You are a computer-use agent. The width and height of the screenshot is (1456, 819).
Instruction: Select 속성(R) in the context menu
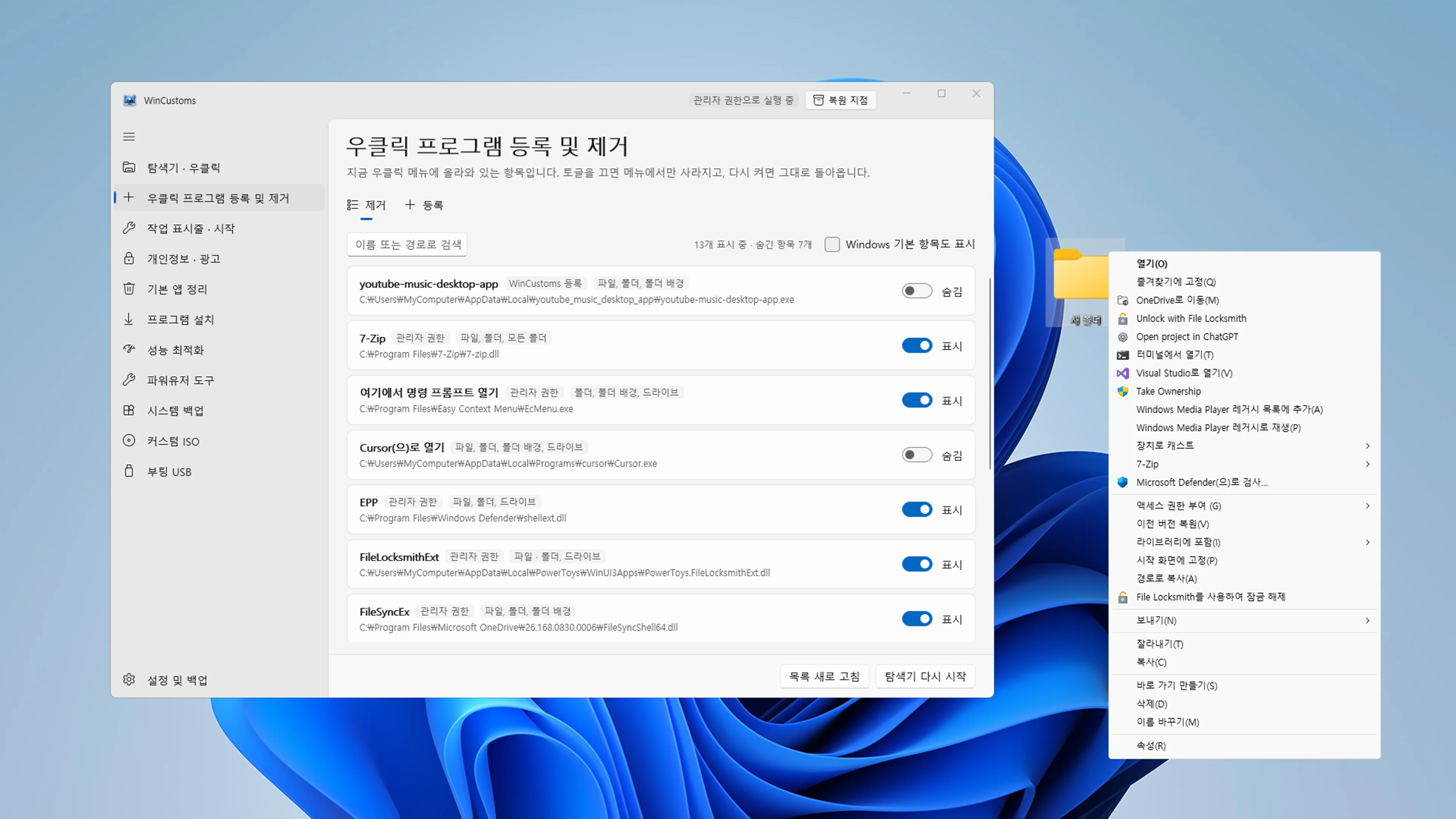coord(1244,745)
